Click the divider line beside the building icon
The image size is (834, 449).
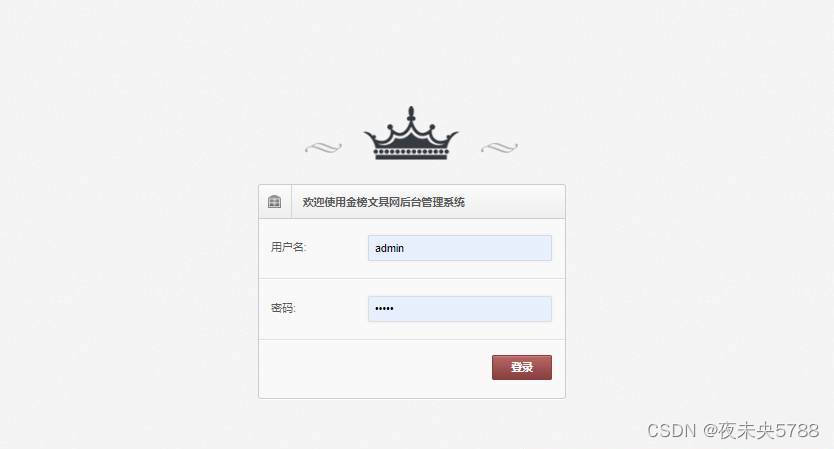pos(291,202)
